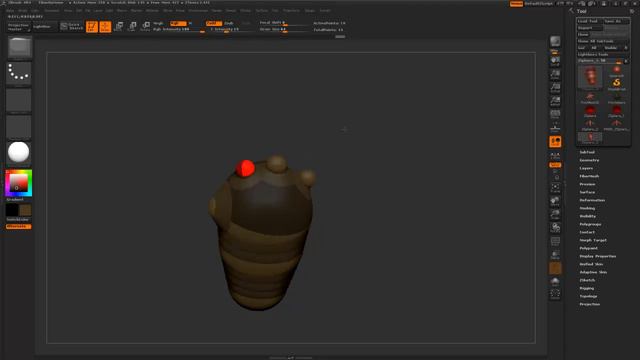This screenshot has width=640, height=360.
Task: Expand the Polygroups sub-palette
Action: 590,224
